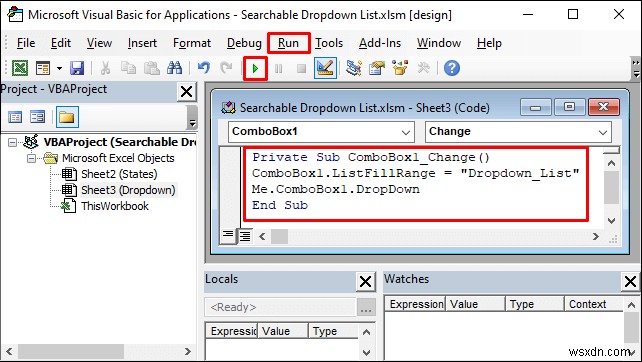Click the Cut scissors icon
The image size is (642, 362).
(x=105, y=68)
